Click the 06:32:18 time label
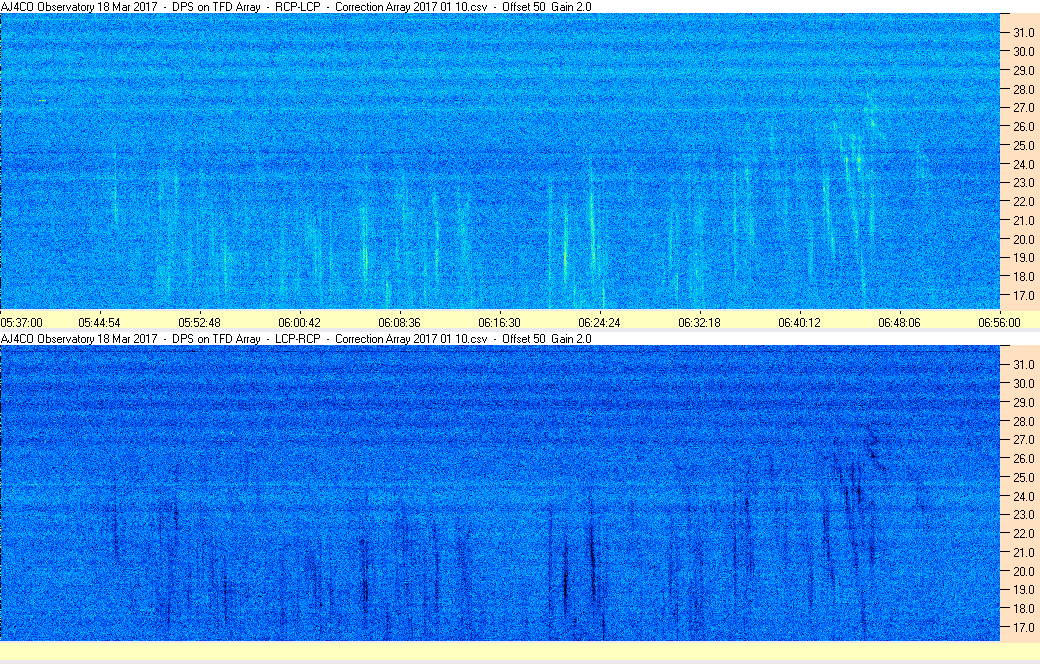Viewport: 1040px width, 664px height. tap(699, 322)
